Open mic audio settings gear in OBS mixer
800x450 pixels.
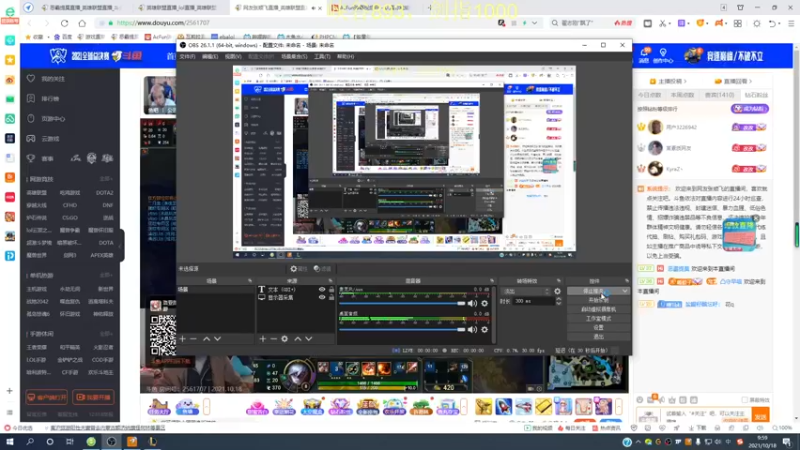[485, 304]
